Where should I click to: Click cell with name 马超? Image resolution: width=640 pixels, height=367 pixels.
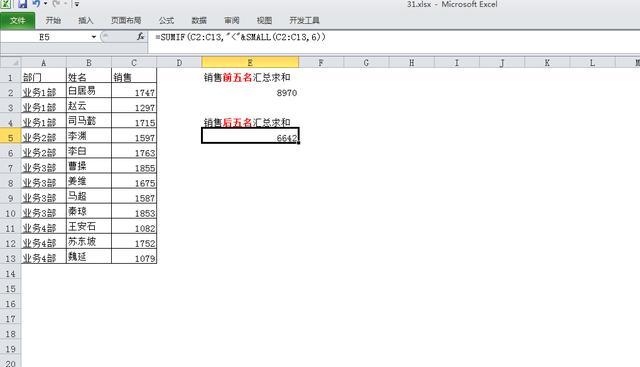(89, 197)
